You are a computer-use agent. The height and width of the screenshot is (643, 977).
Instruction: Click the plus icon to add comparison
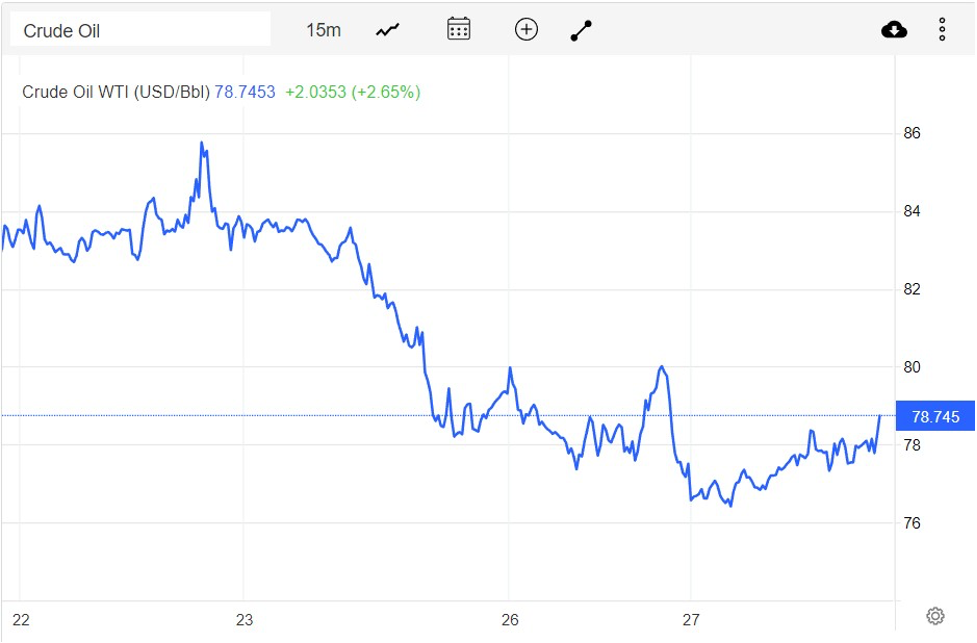(x=526, y=29)
